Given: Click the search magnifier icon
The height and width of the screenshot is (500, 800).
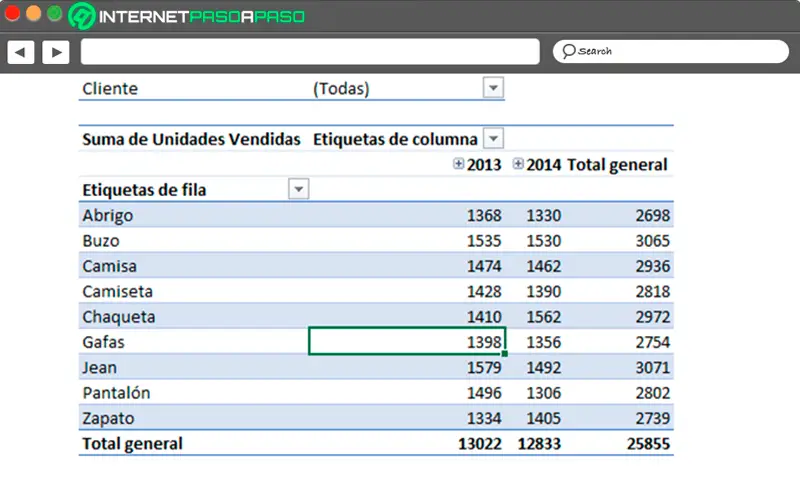Looking at the screenshot, I should pyautogui.click(x=568, y=51).
